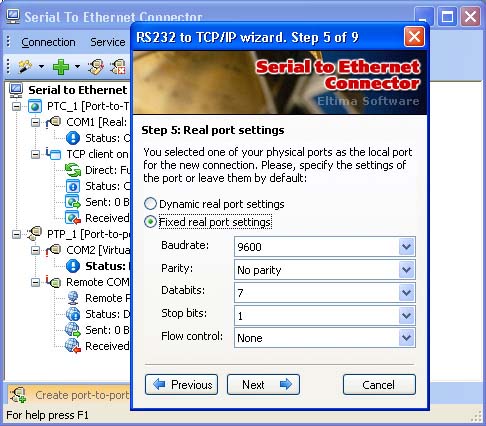
Task: Collapse the PTC_1 tree node
Action: [16, 107]
